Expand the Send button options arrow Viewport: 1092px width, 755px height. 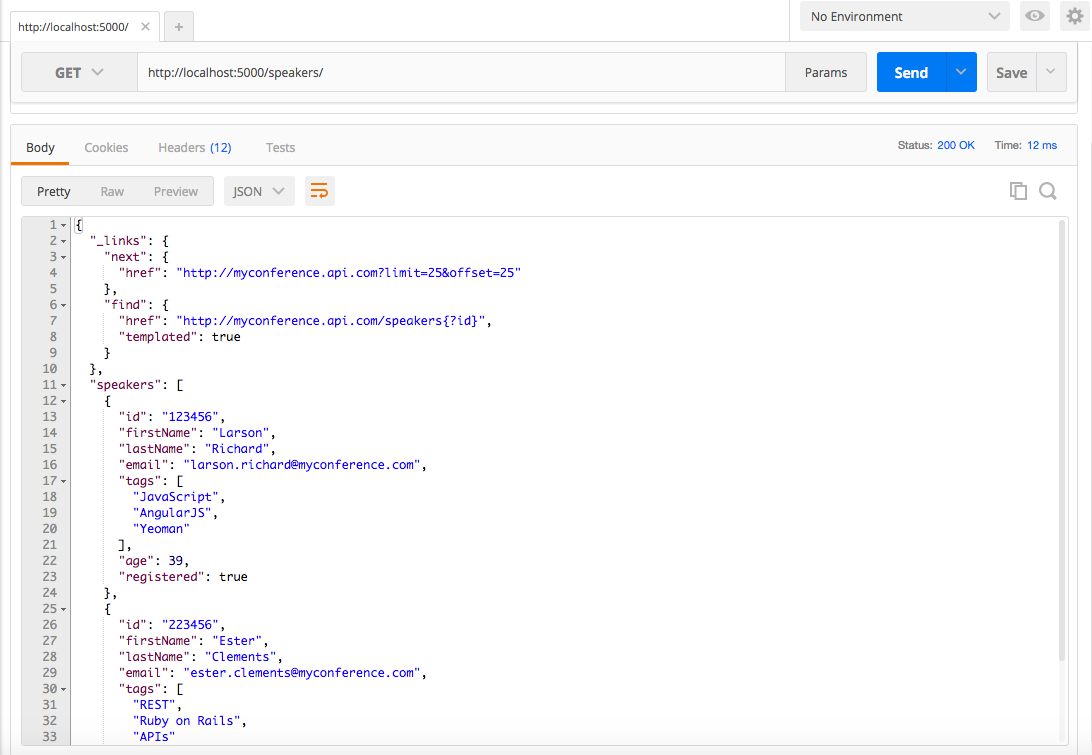pos(960,71)
